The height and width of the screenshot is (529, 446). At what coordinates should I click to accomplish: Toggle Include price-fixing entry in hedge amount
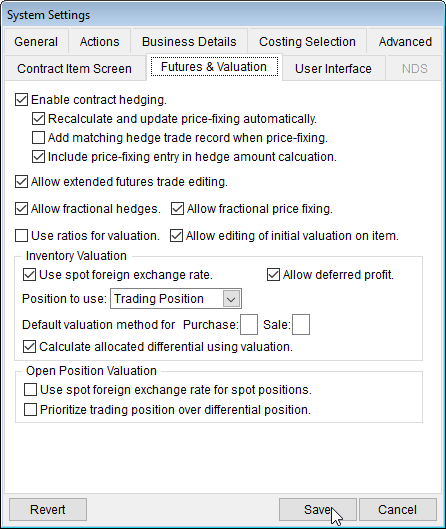coord(38,157)
